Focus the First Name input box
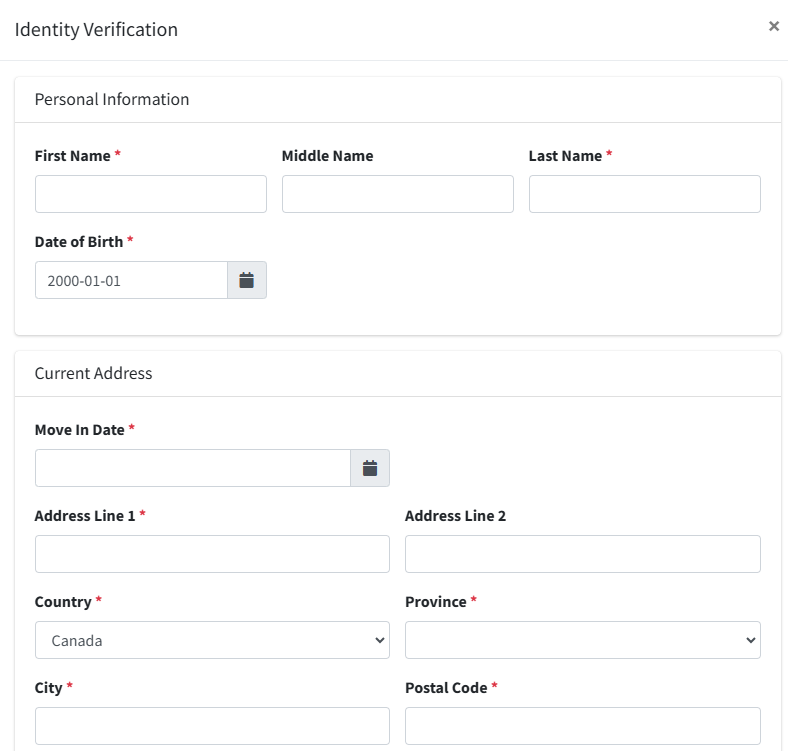The height and width of the screenshot is (751, 788). pyautogui.click(x=151, y=194)
